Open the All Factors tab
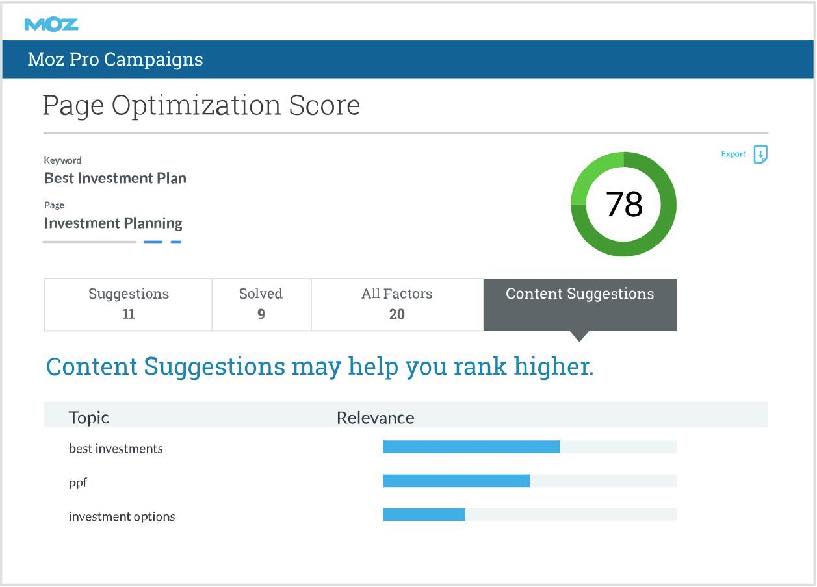Screen dimensions: 817x587 coord(396,303)
